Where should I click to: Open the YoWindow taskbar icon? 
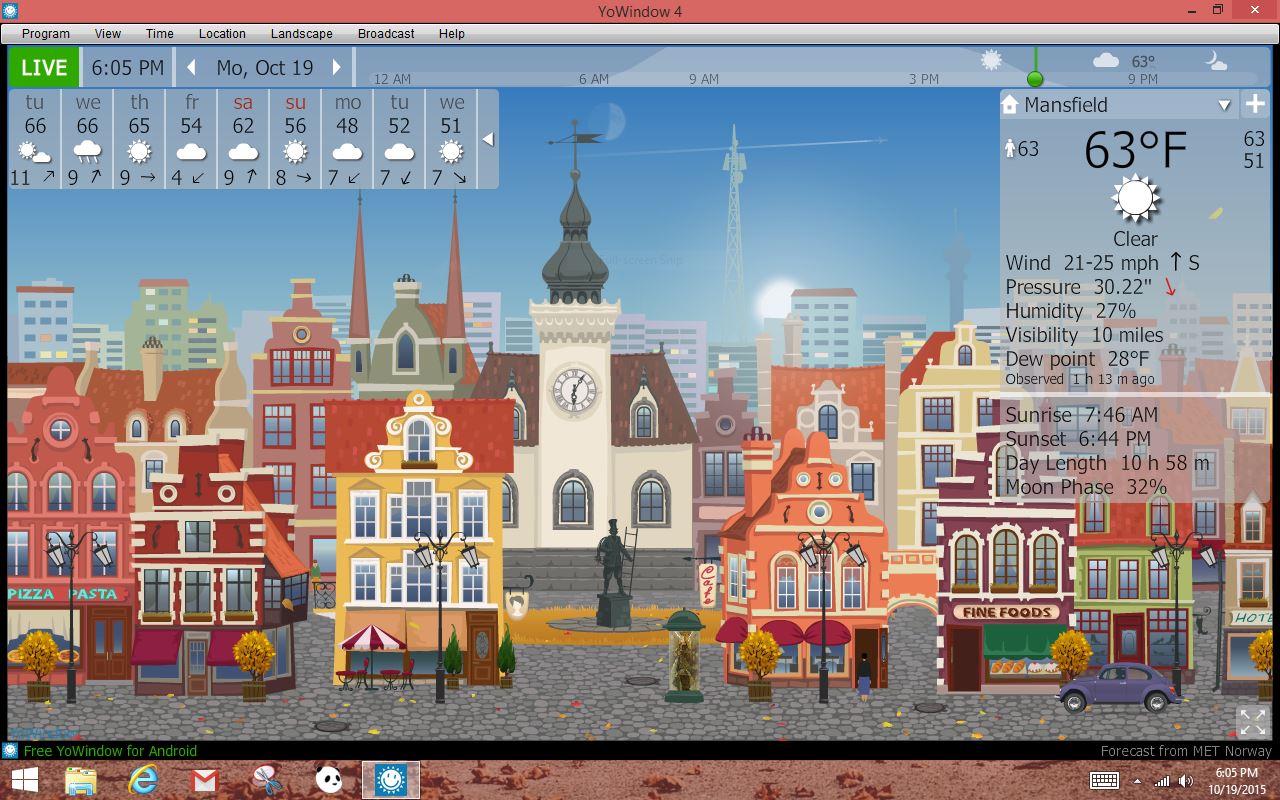[390, 780]
